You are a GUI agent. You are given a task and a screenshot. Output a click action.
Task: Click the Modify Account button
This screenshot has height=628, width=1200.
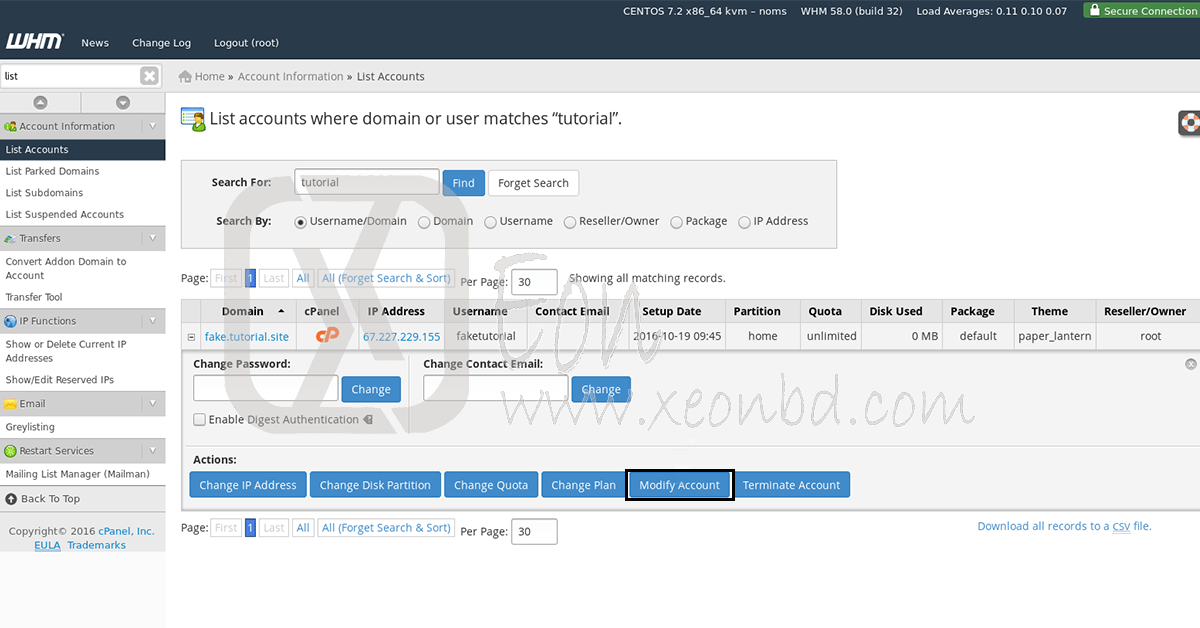[x=679, y=485]
